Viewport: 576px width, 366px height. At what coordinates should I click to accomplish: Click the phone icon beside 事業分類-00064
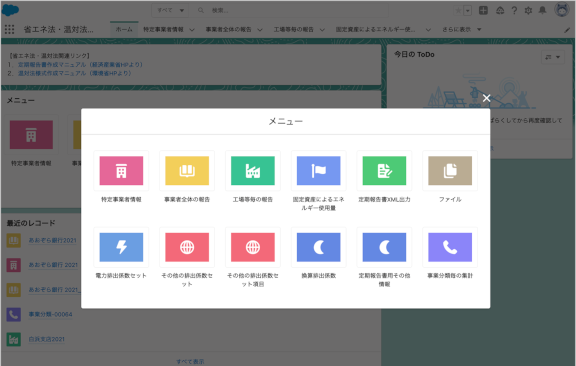click(x=14, y=315)
